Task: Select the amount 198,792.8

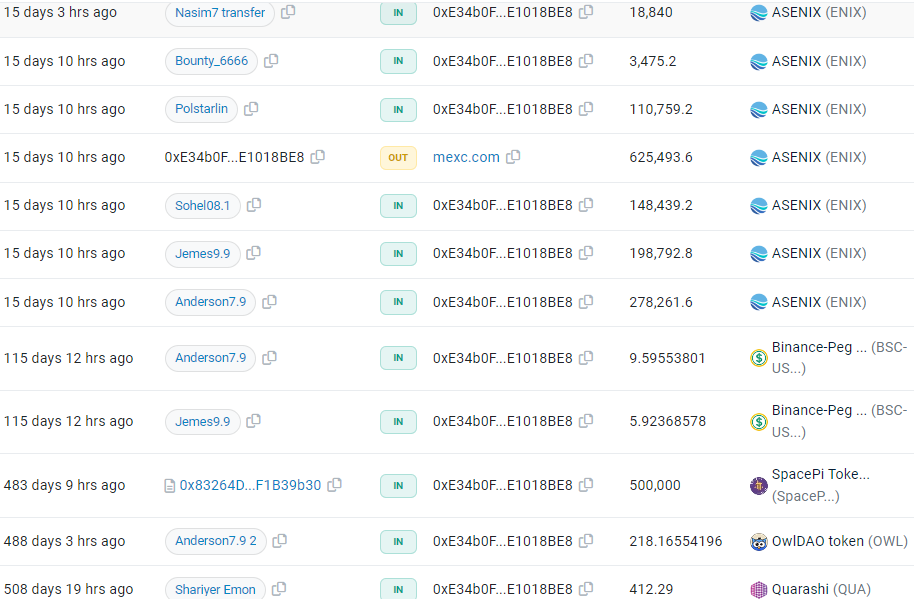Action: (x=660, y=253)
